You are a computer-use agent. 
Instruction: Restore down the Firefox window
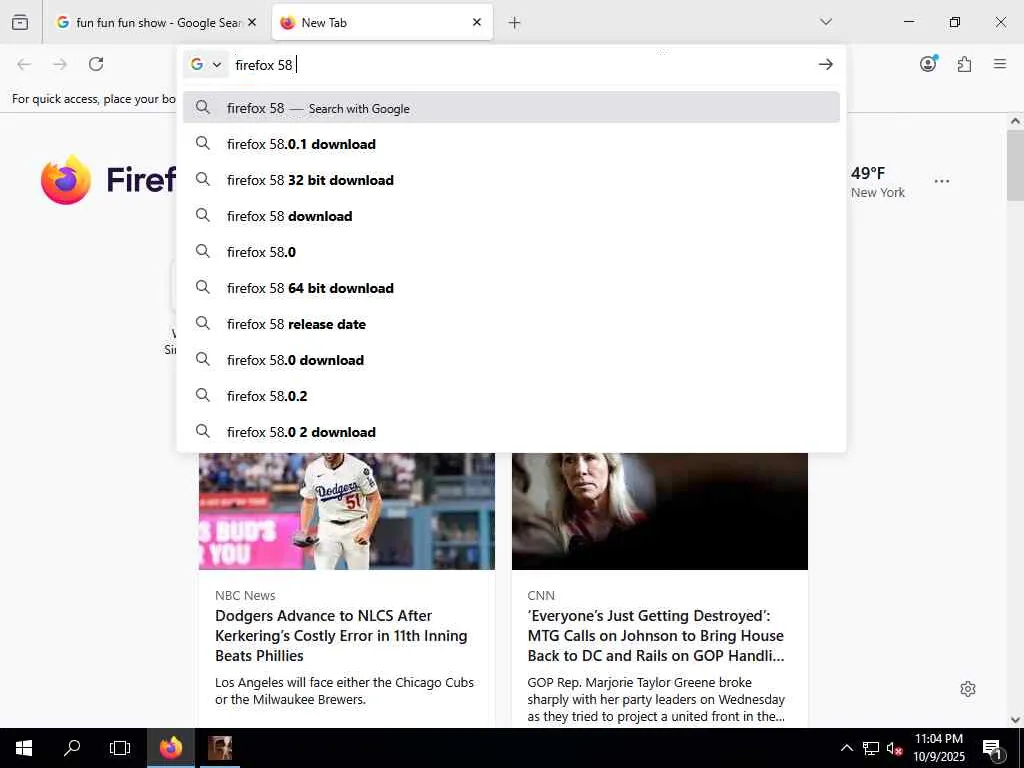pos(955,22)
